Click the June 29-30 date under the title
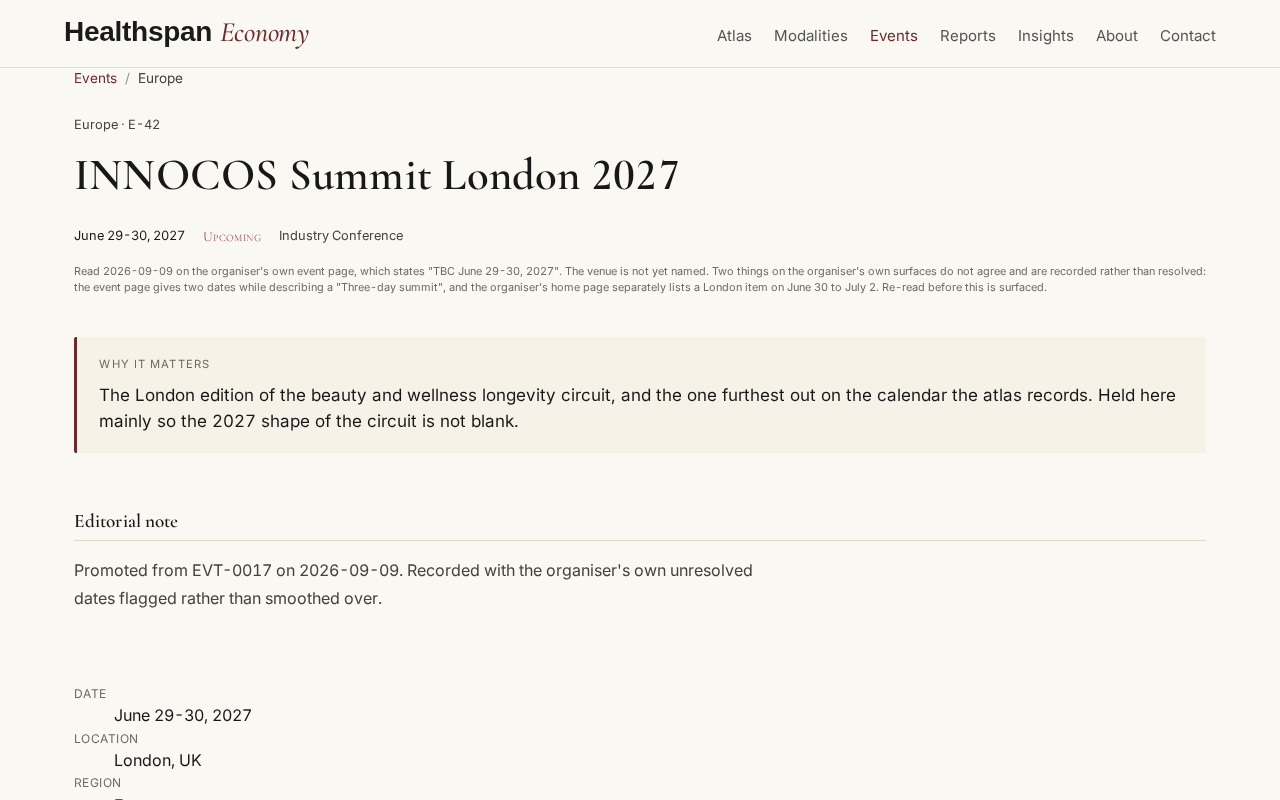1280x800 pixels. (129, 236)
